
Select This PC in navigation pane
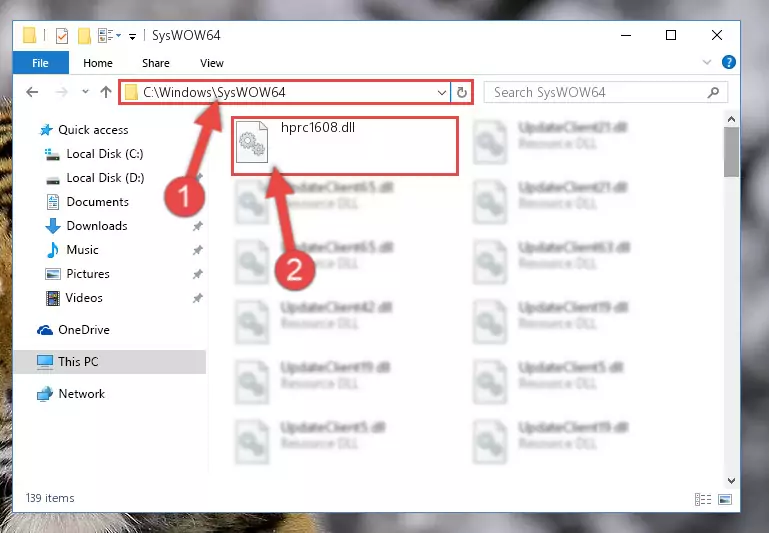78,362
